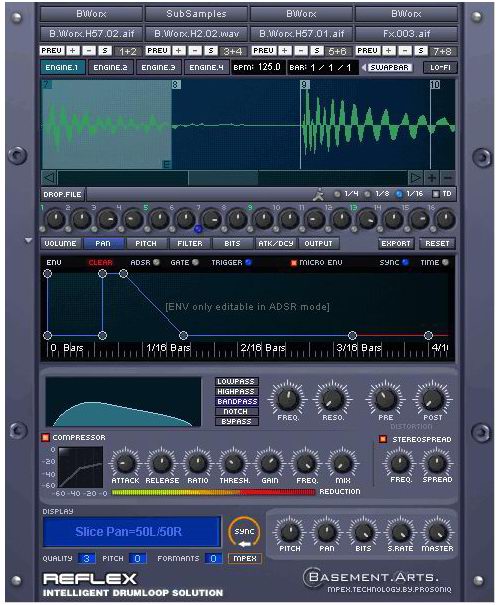
Task: Click the running man slice icon
Action: pos(318,194)
